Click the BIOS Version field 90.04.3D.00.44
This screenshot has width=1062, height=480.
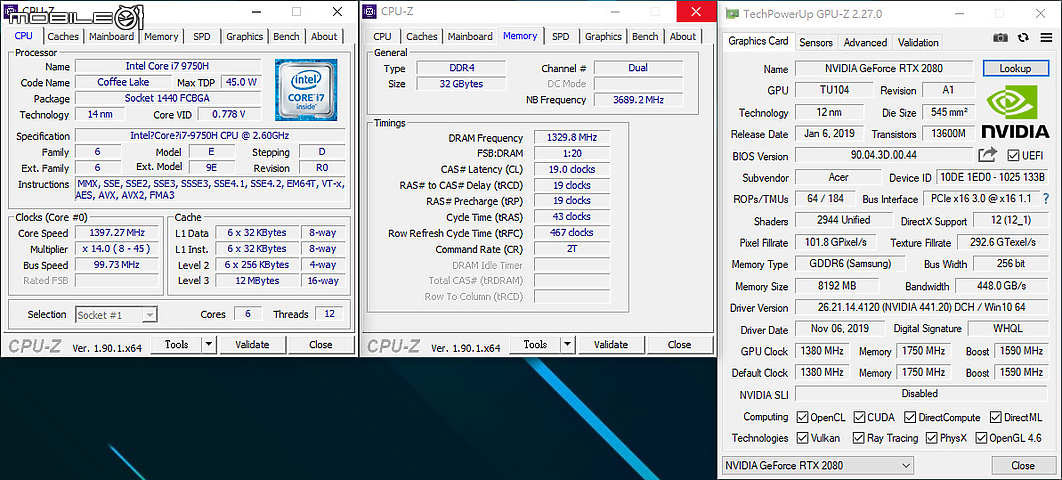[883, 156]
